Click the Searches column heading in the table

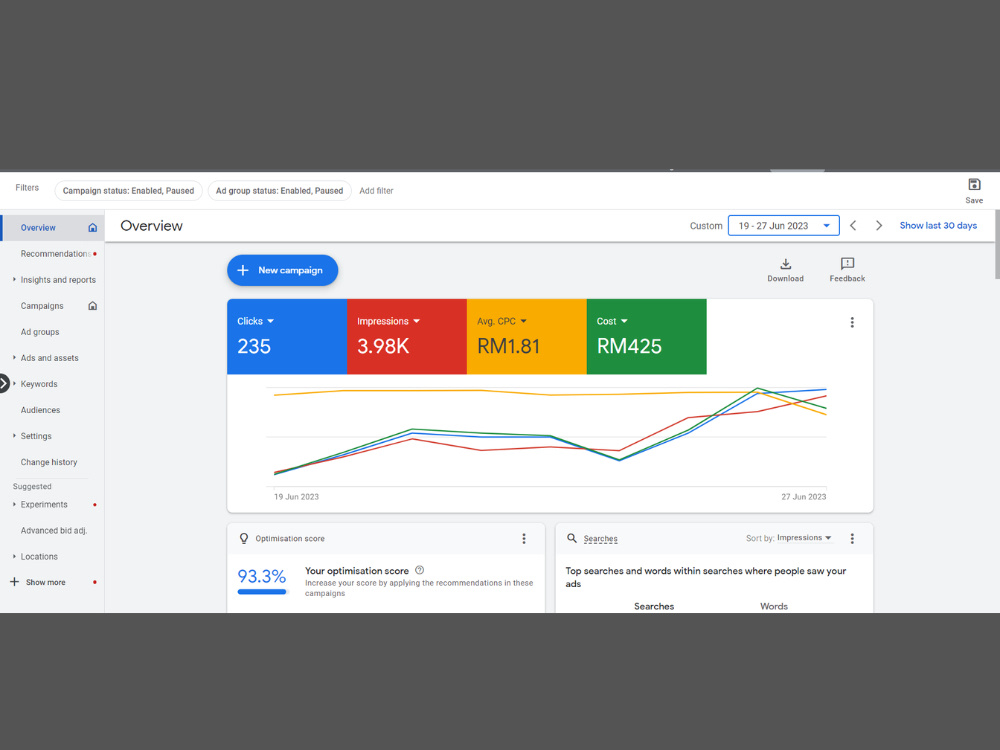click(654, 607)
